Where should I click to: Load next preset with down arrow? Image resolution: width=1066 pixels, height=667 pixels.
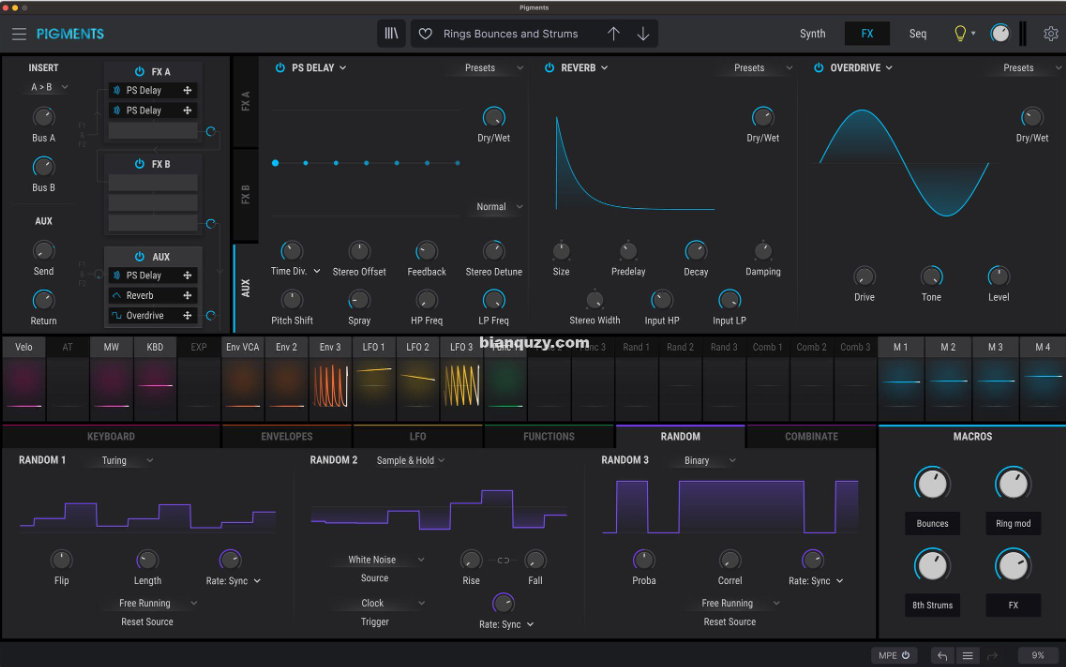pos(643,34)
